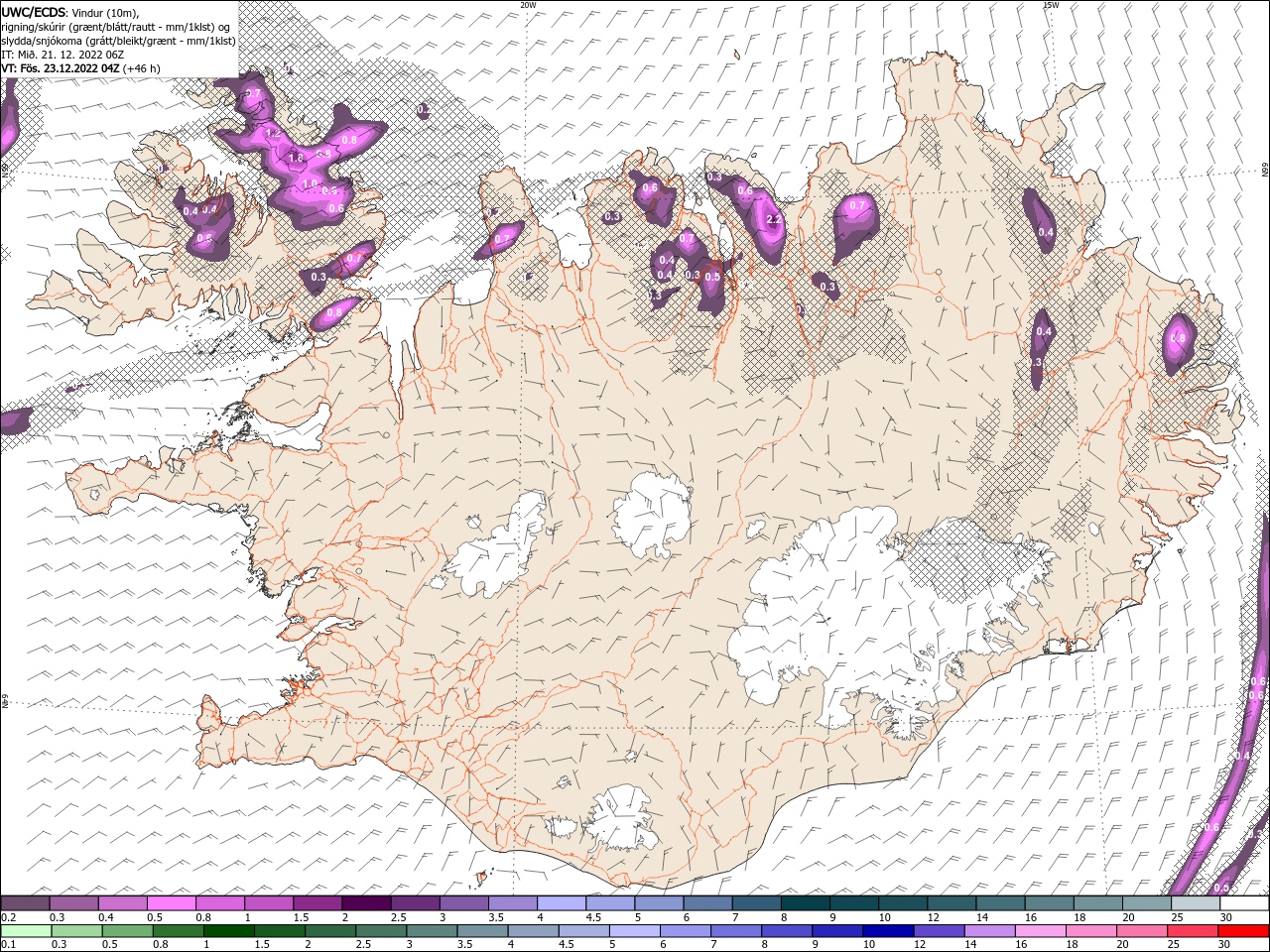Pick the pale gray 25 swatch in snow legend
Image resolution: width=1270 pixels, height=952 pixels.
click(1195, 903)
